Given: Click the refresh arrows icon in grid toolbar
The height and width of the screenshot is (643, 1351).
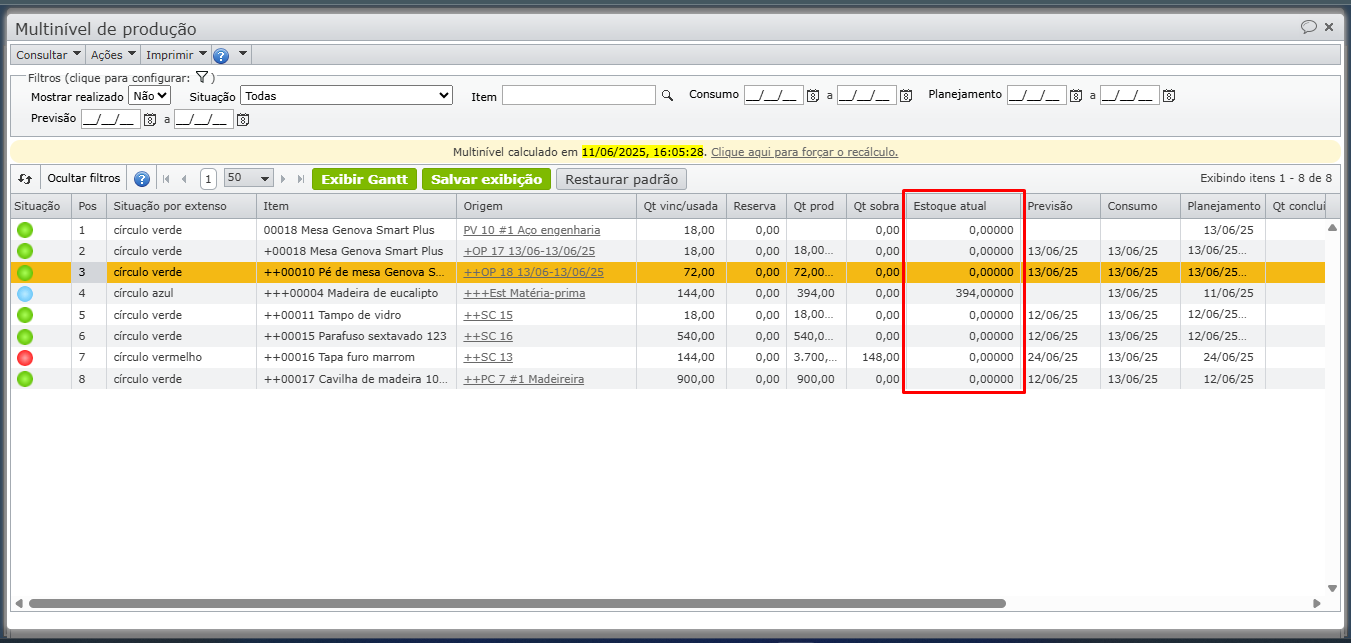Looking at the screenshot, I should (26, 179).
